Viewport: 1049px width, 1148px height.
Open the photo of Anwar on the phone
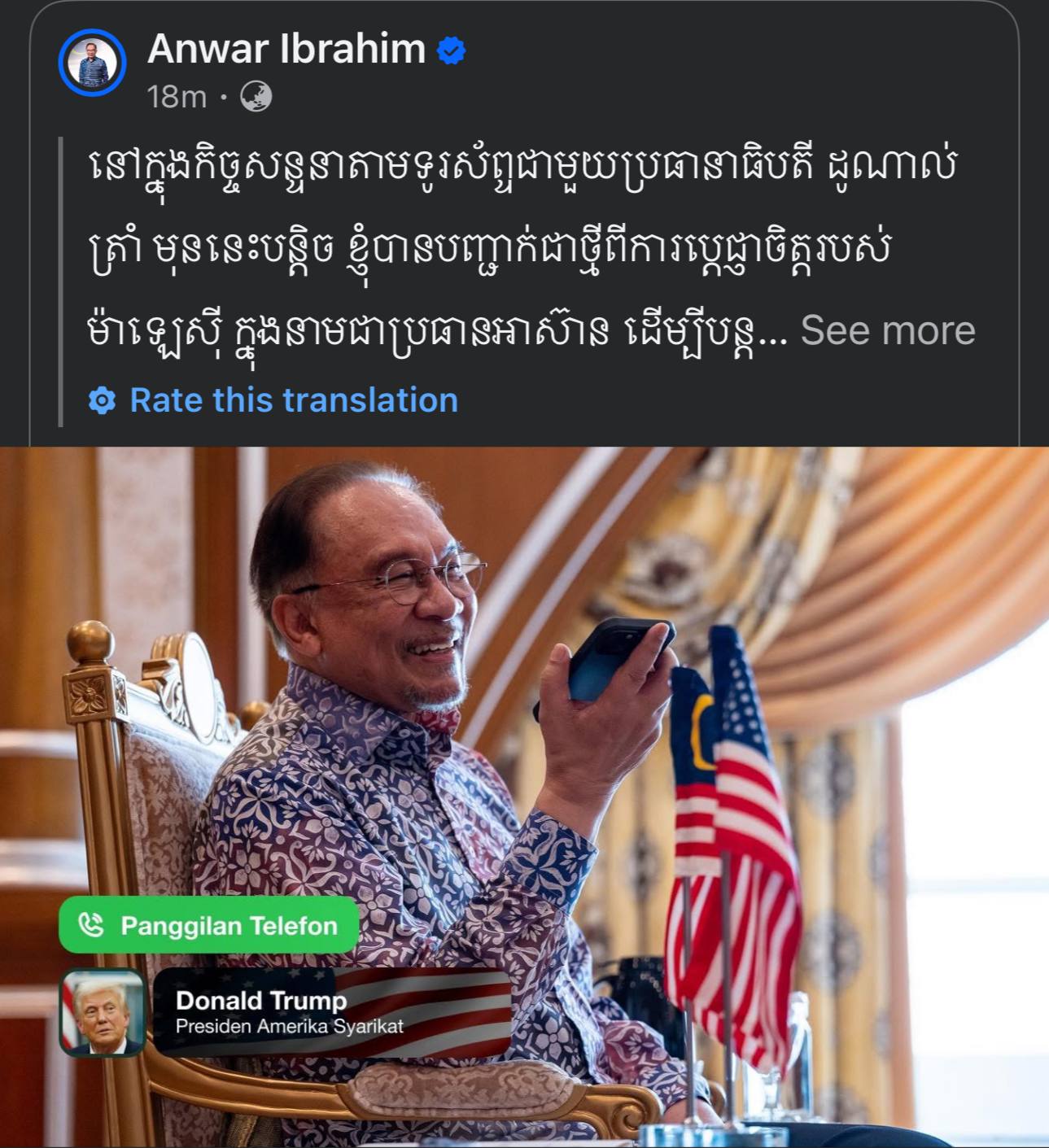click(x=524, y=797)
